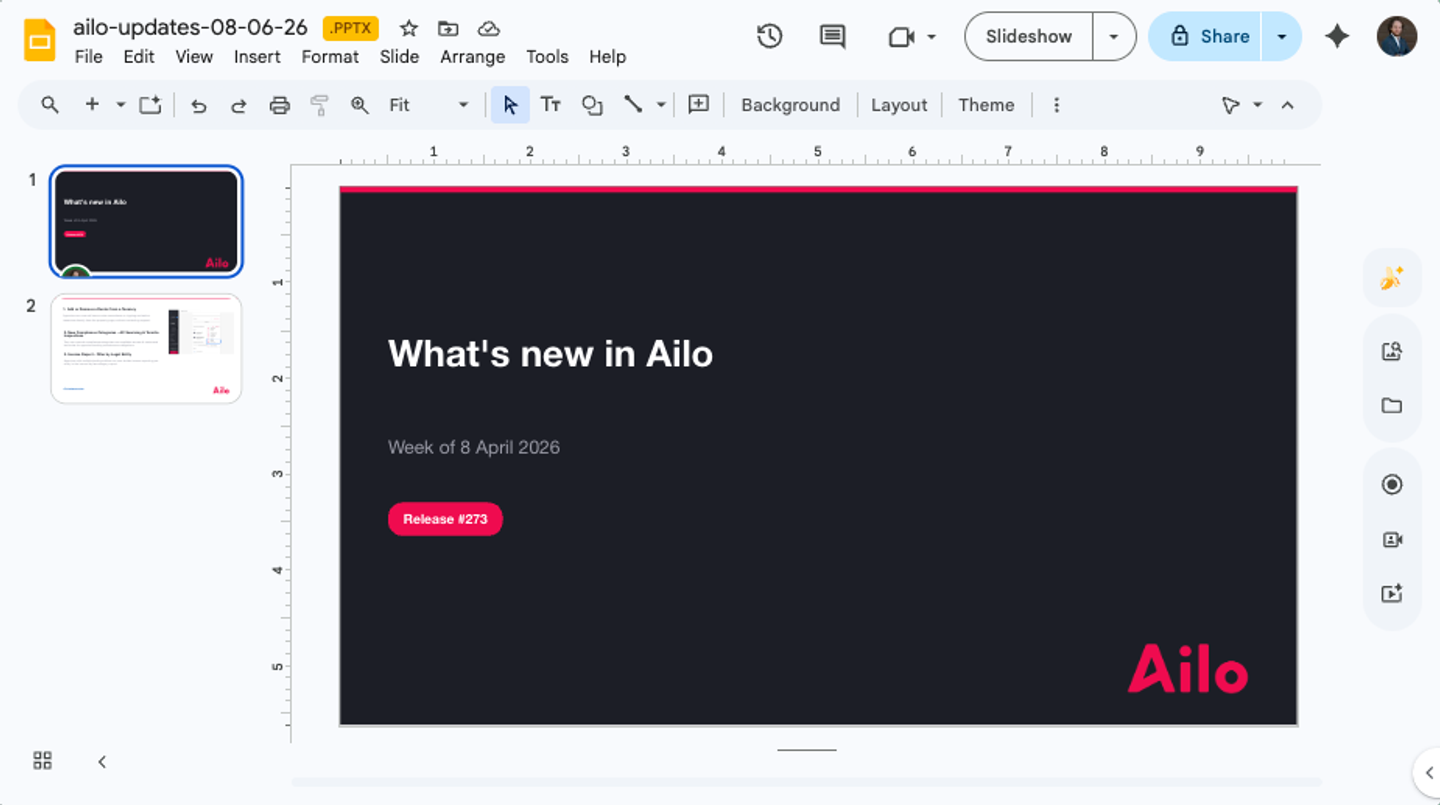Expand the new slide layout dropdown
Screen dimensions: 1440x805
120,105
